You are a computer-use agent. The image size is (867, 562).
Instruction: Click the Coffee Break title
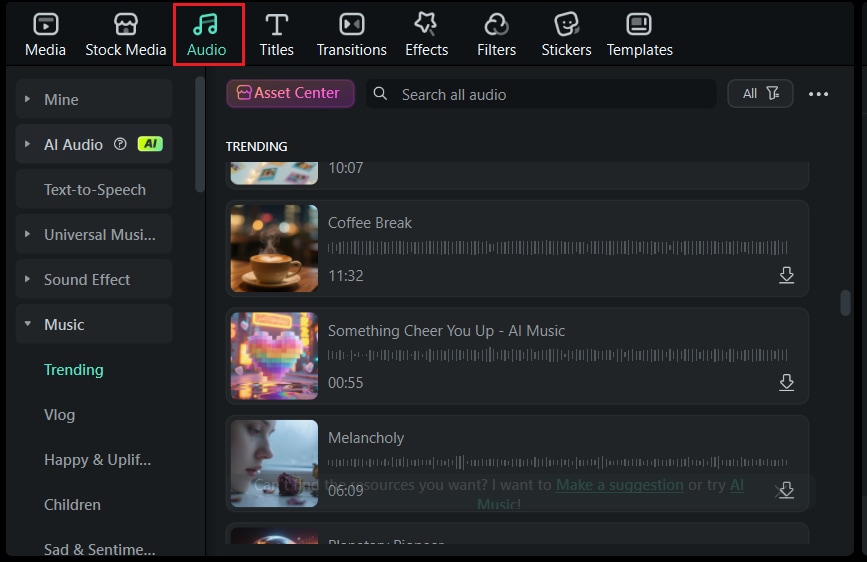click(x=370, y=222)
